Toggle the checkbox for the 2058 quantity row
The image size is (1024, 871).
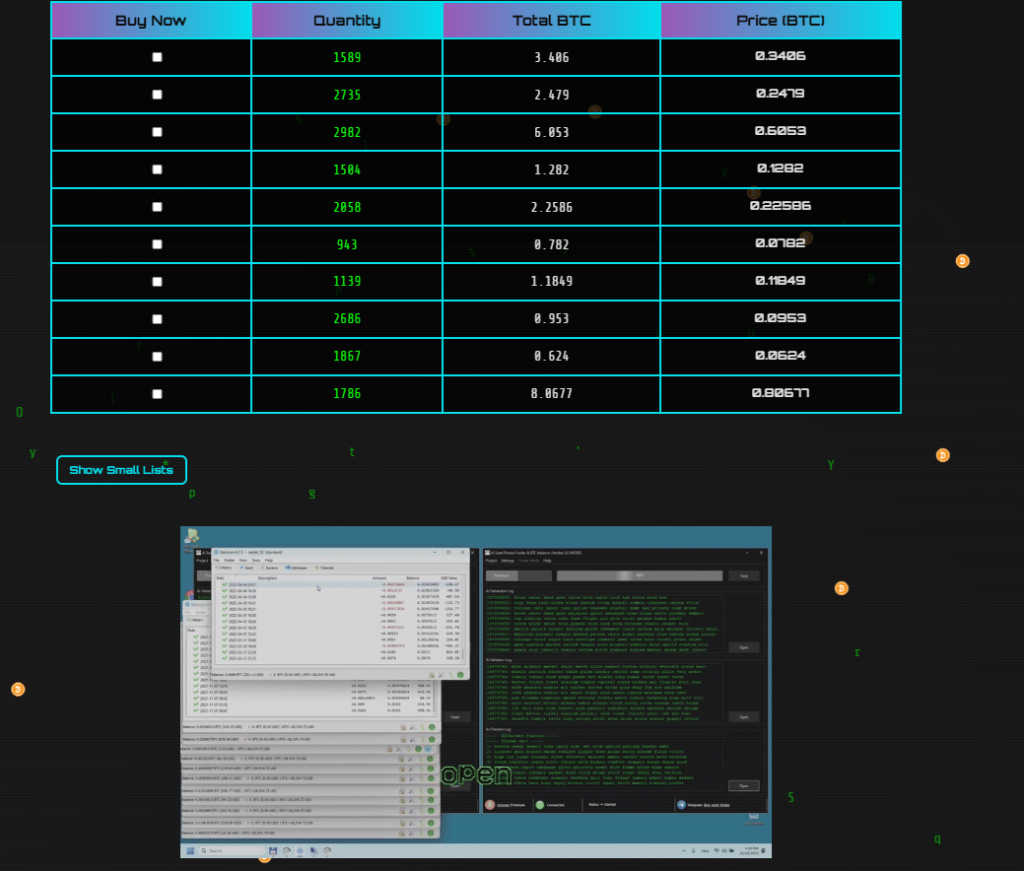[x=157, y=207]
